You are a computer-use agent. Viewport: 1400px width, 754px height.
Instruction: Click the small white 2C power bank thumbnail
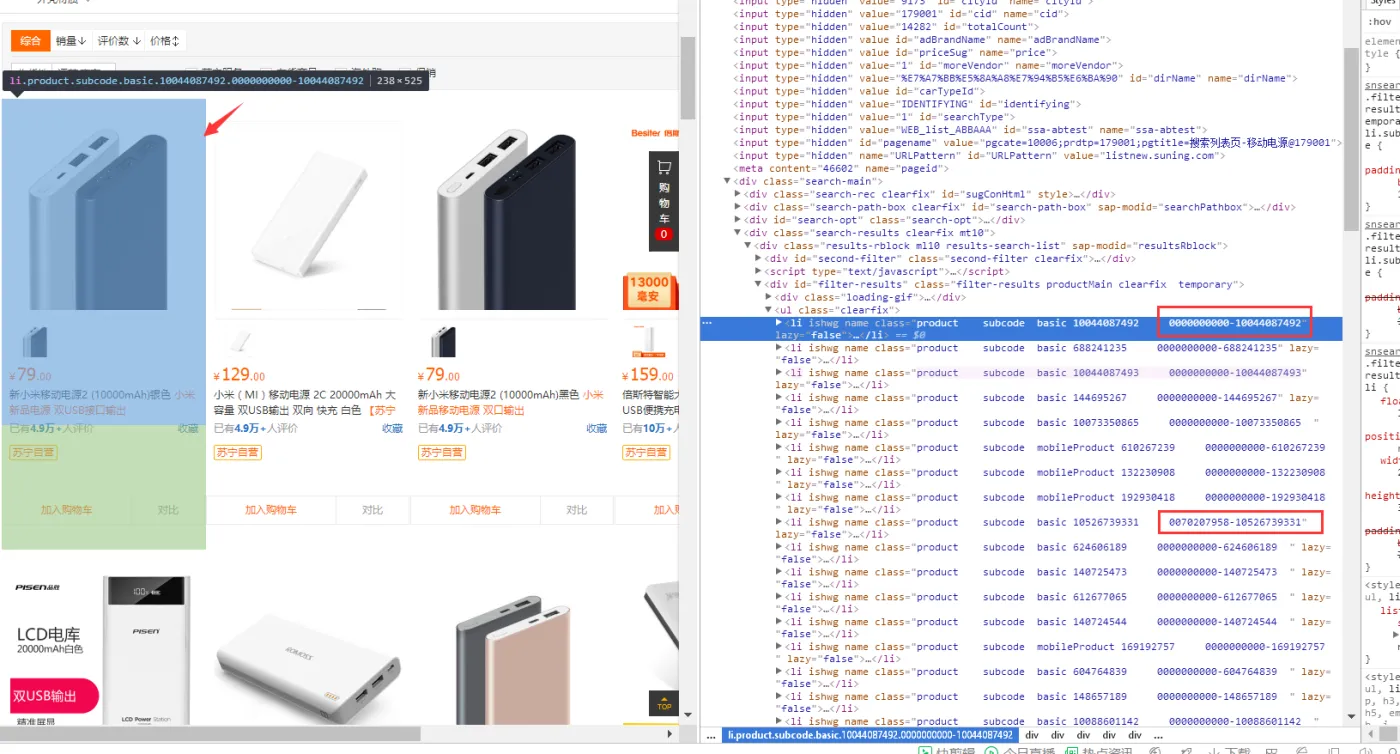coord(239,342)
